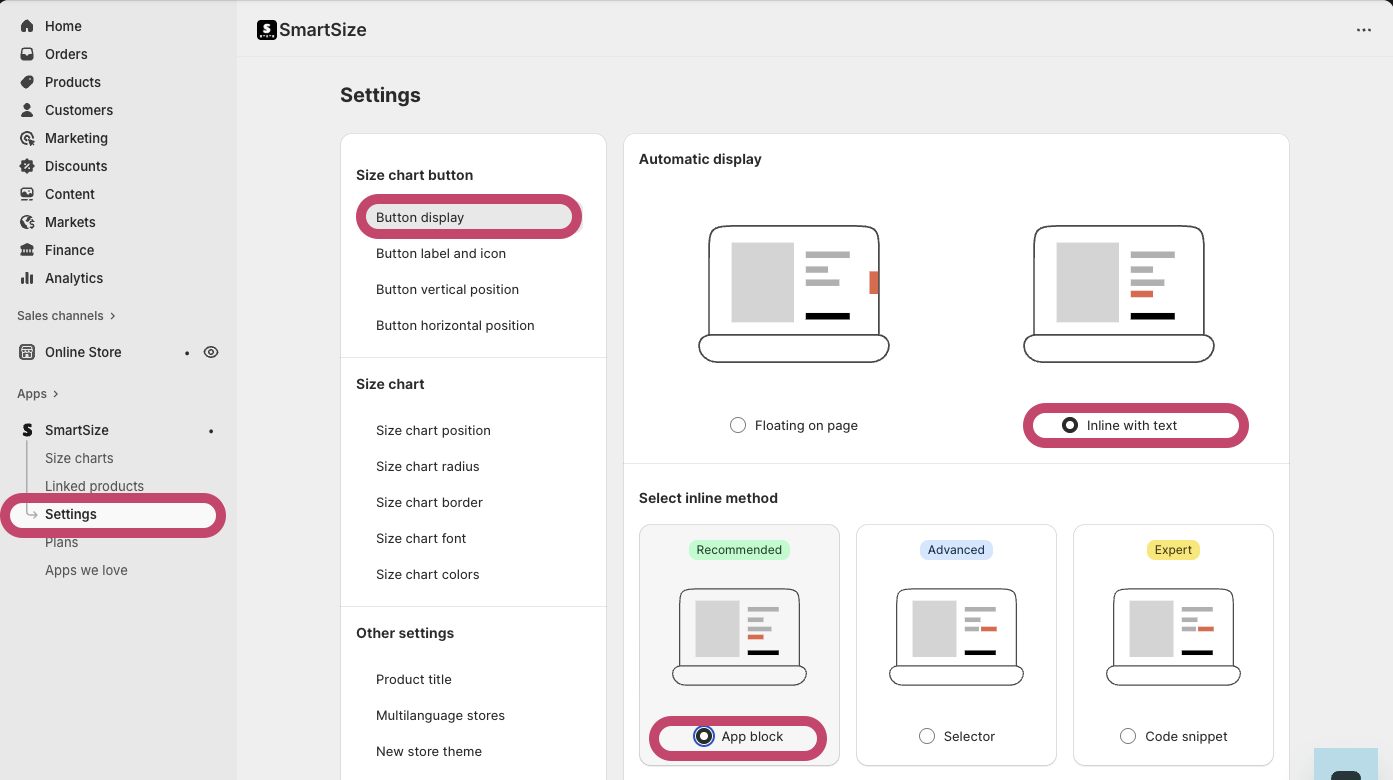
Task: Open the Plans page link
Action: (61, 543)
